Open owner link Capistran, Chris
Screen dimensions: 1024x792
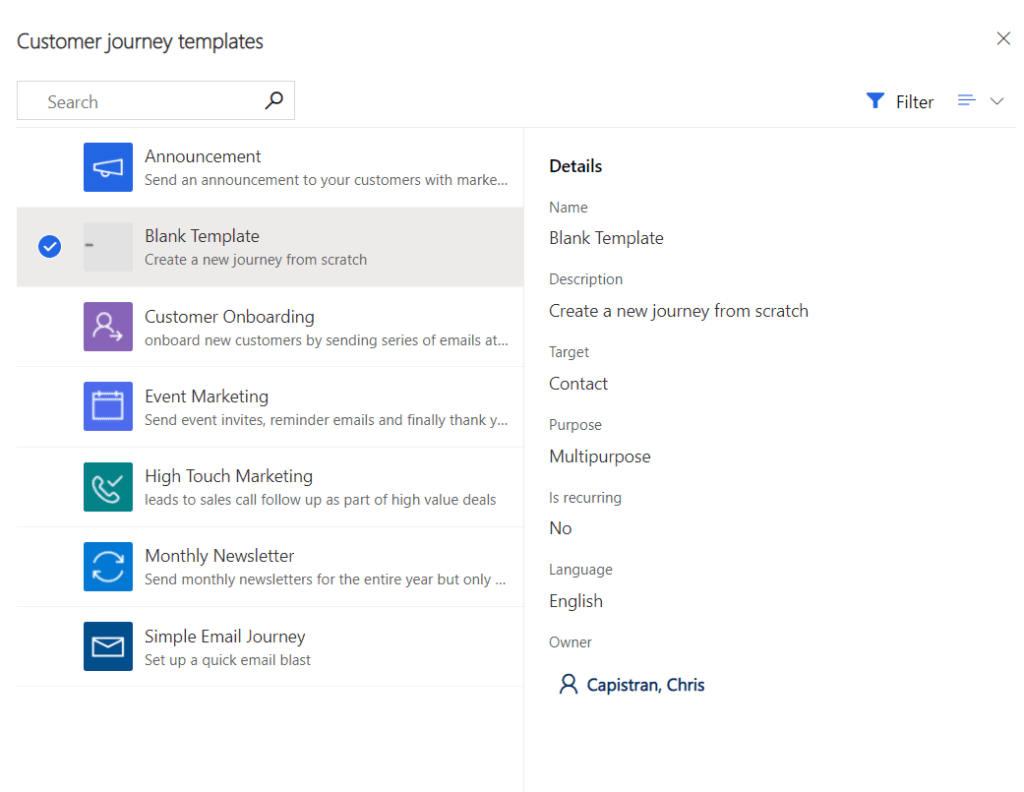(645, 685)
